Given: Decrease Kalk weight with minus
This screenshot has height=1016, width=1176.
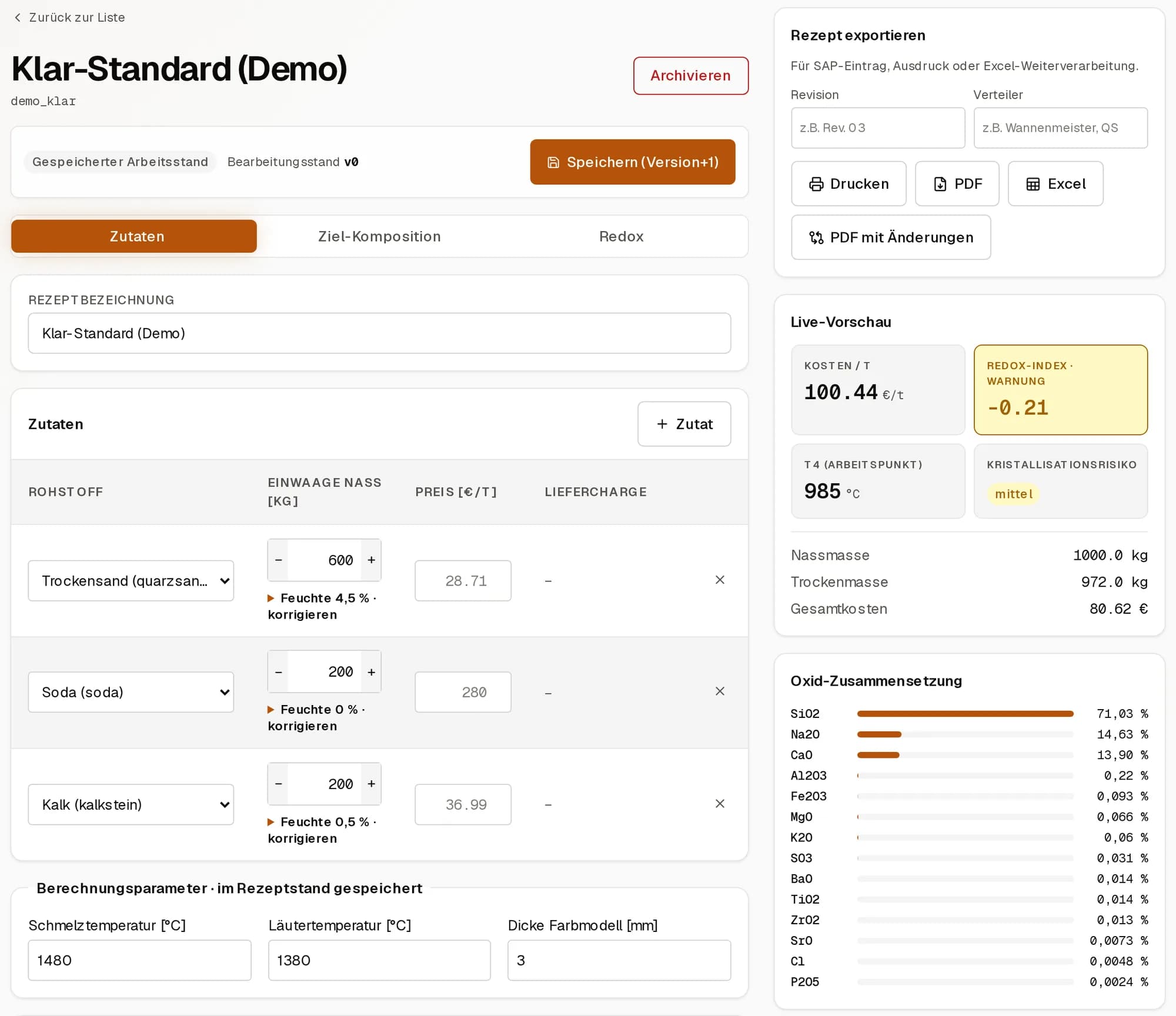Looking at the screenshot, I should [278, 784].
